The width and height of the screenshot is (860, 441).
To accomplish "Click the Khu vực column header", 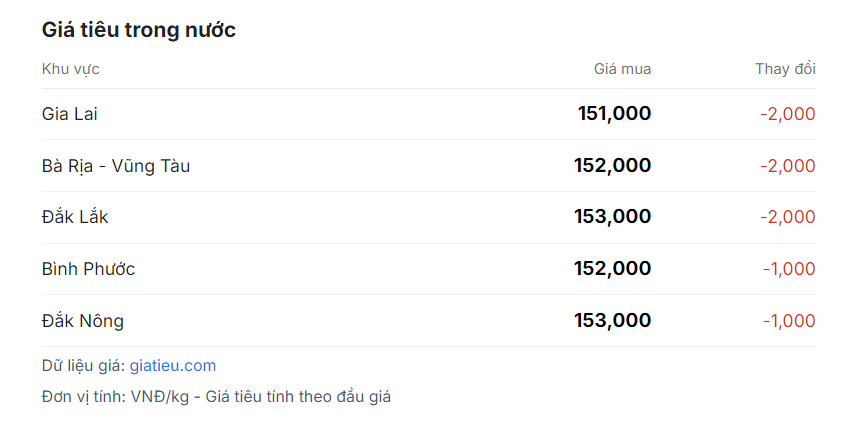I will coord(71,69).
